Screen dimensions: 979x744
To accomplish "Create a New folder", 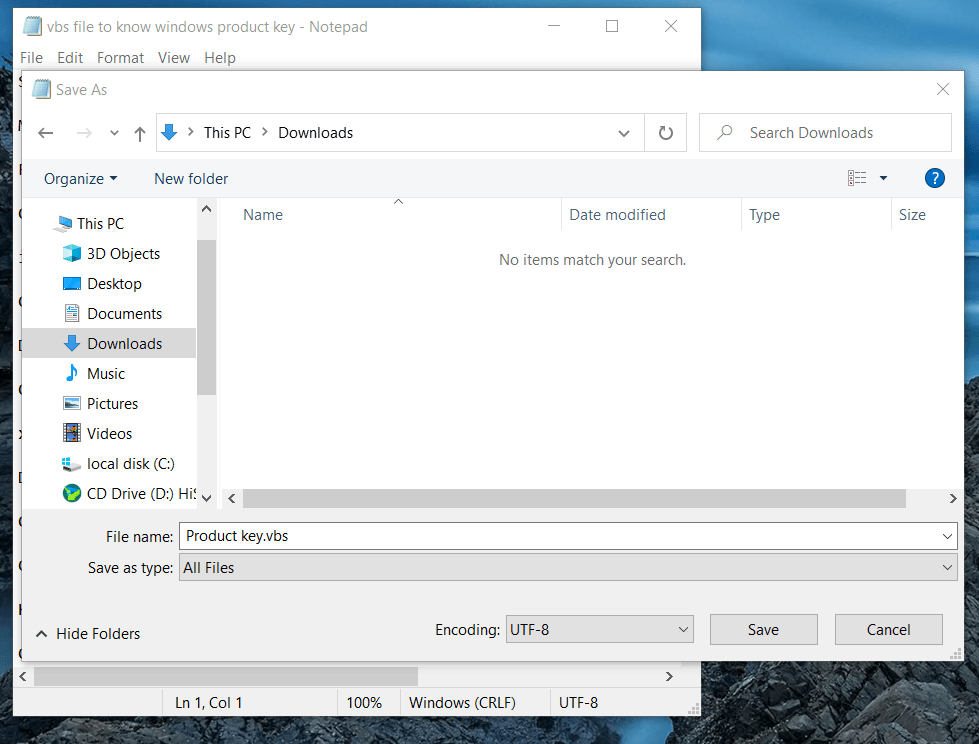I will point(191,179).
